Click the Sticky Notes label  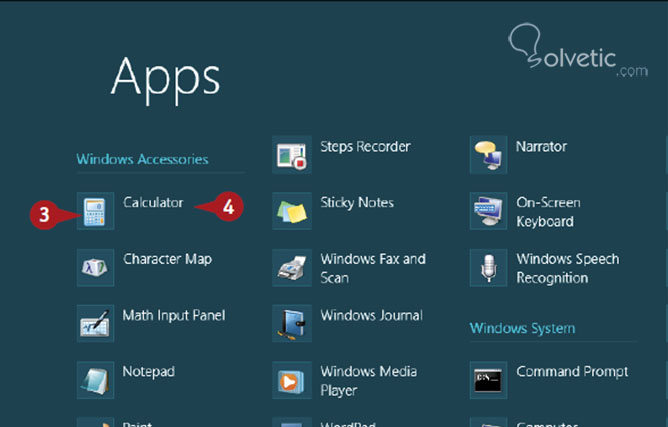(357, 203)
